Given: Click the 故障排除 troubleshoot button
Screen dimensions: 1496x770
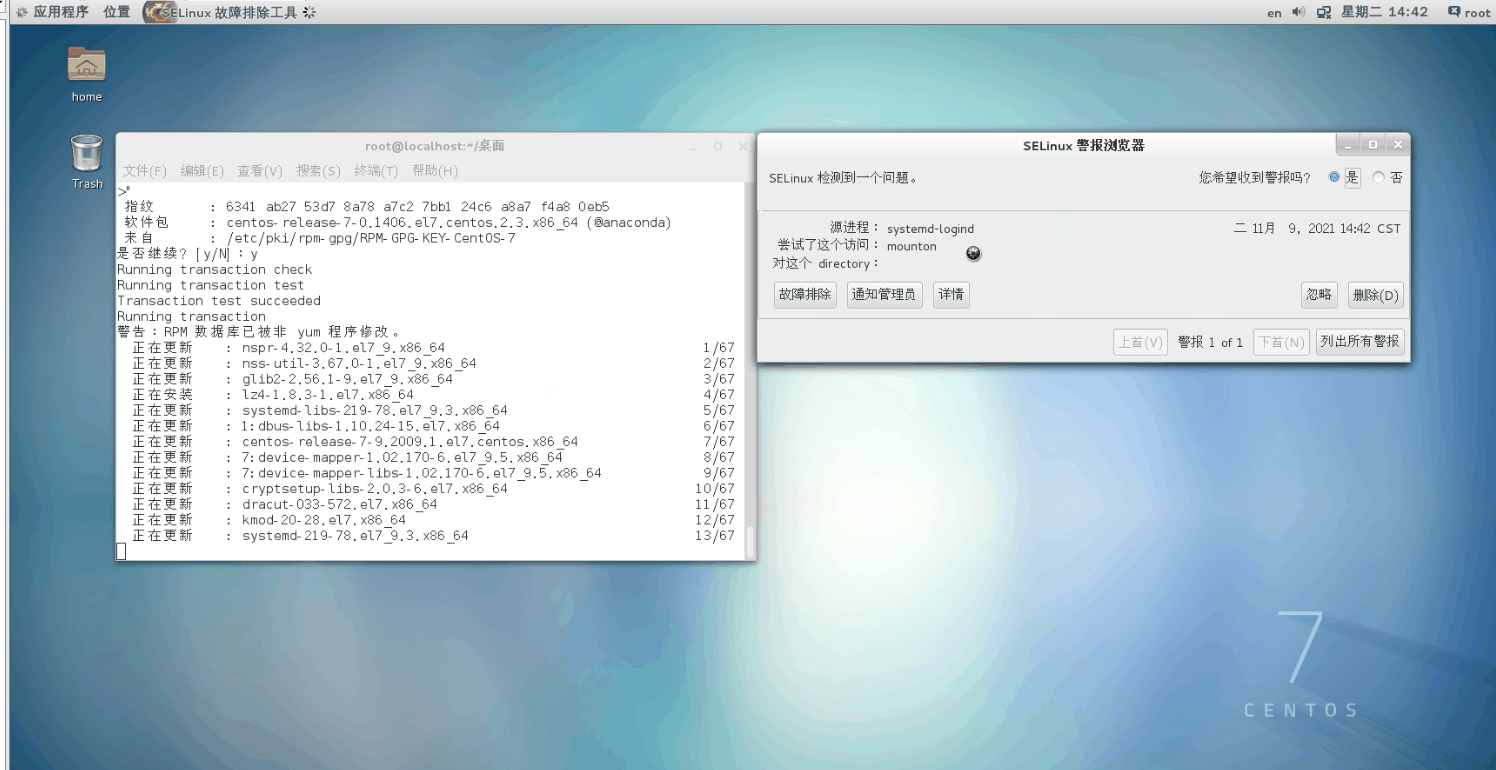Looking at the screenshot, I should tap(805, 295).
